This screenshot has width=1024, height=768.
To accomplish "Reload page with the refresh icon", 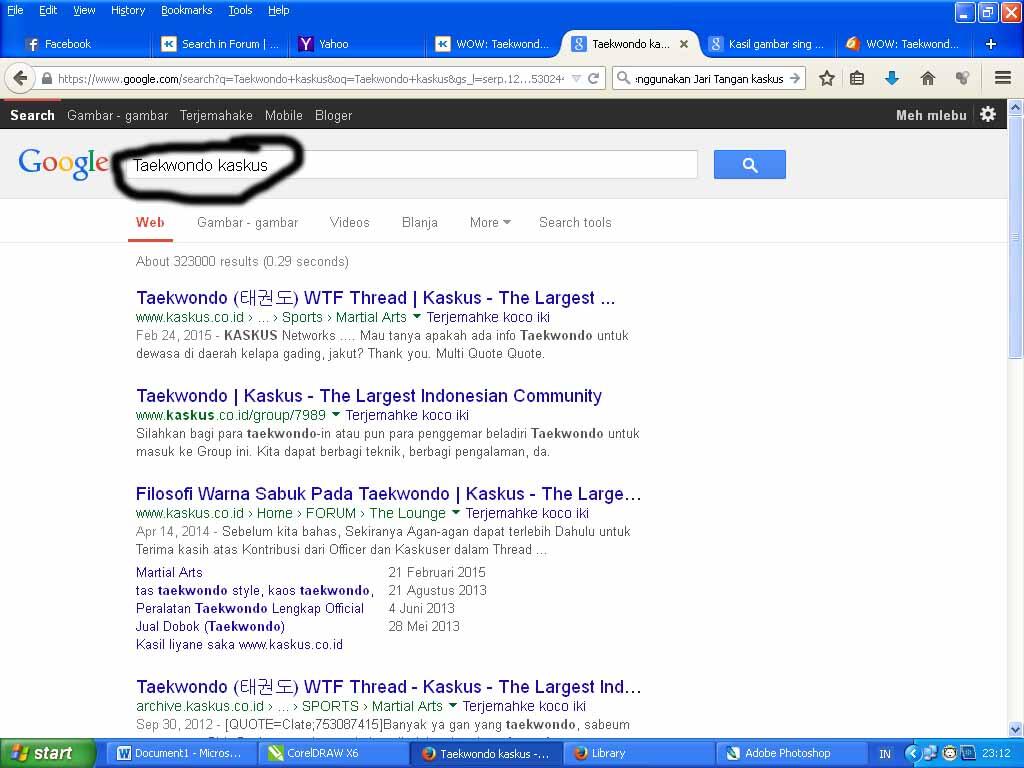I will point(593,79).
